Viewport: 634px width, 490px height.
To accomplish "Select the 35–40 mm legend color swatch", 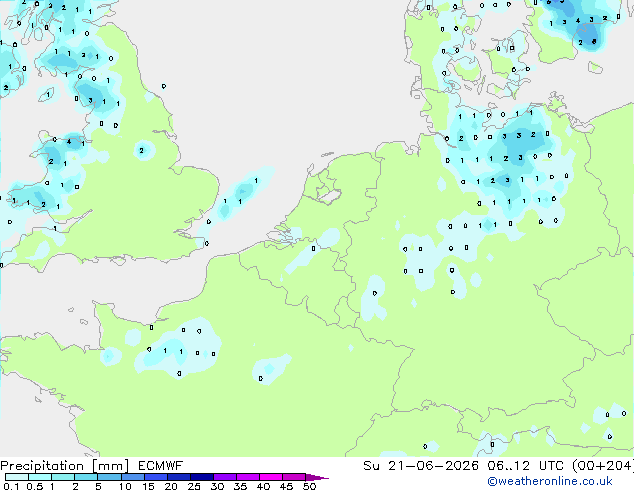I will (x=248, y=477).
